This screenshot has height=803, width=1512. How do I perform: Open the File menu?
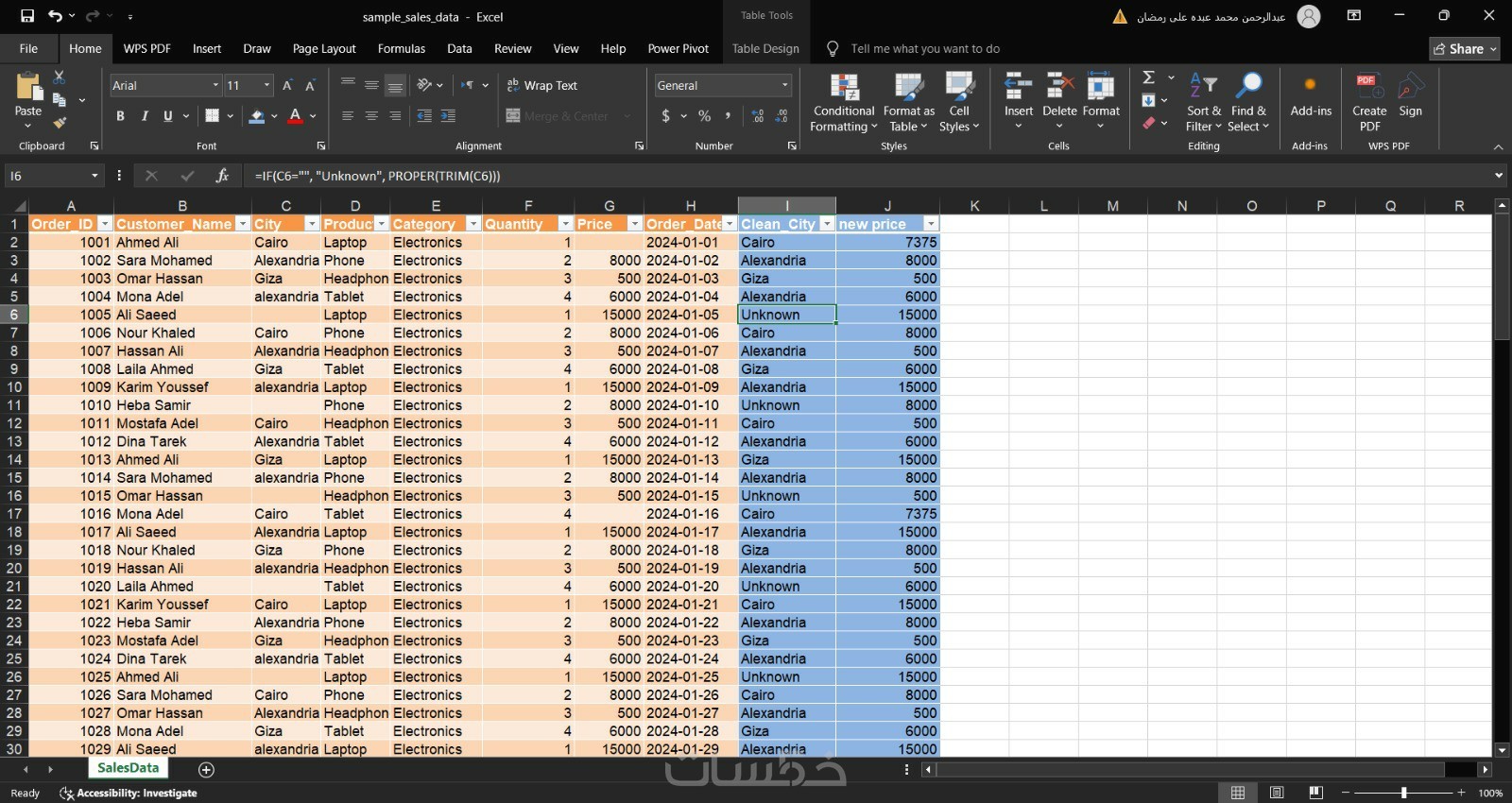coord(28,48)
